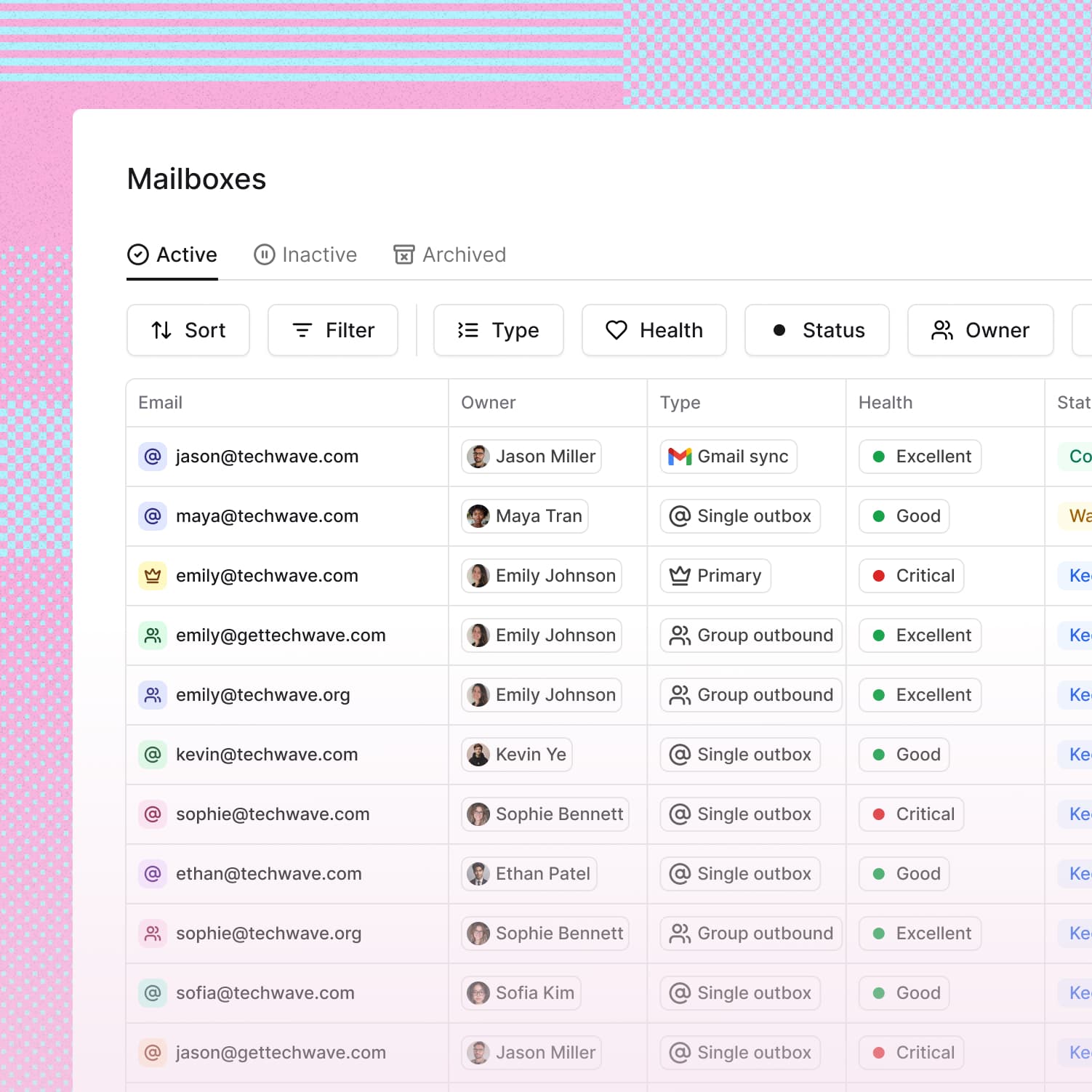Select the Active tab

[172, 254]
